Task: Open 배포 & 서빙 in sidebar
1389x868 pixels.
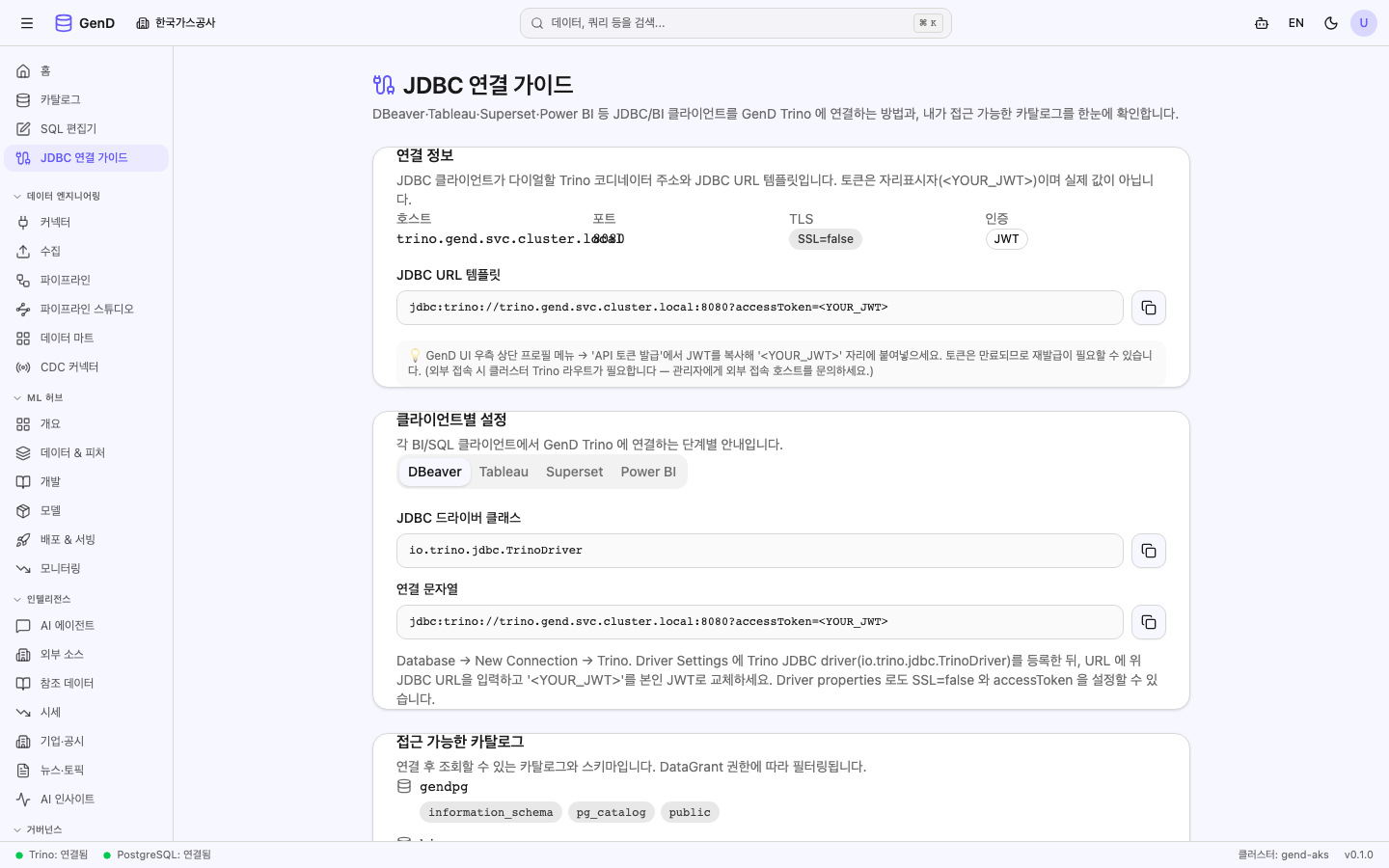Action: [87, 540]
